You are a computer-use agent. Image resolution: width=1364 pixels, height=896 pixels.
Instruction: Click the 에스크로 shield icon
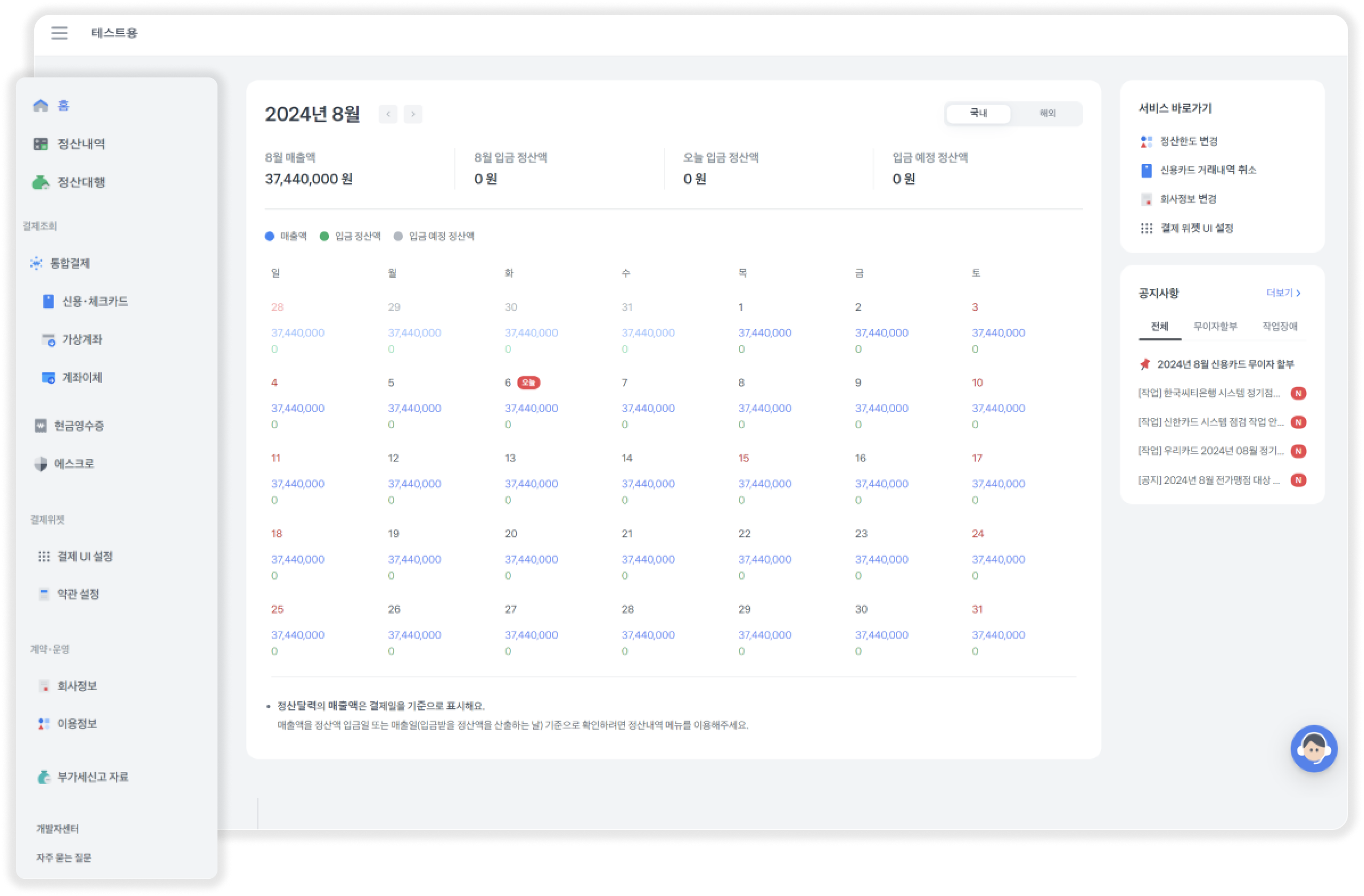pos(40,464)
